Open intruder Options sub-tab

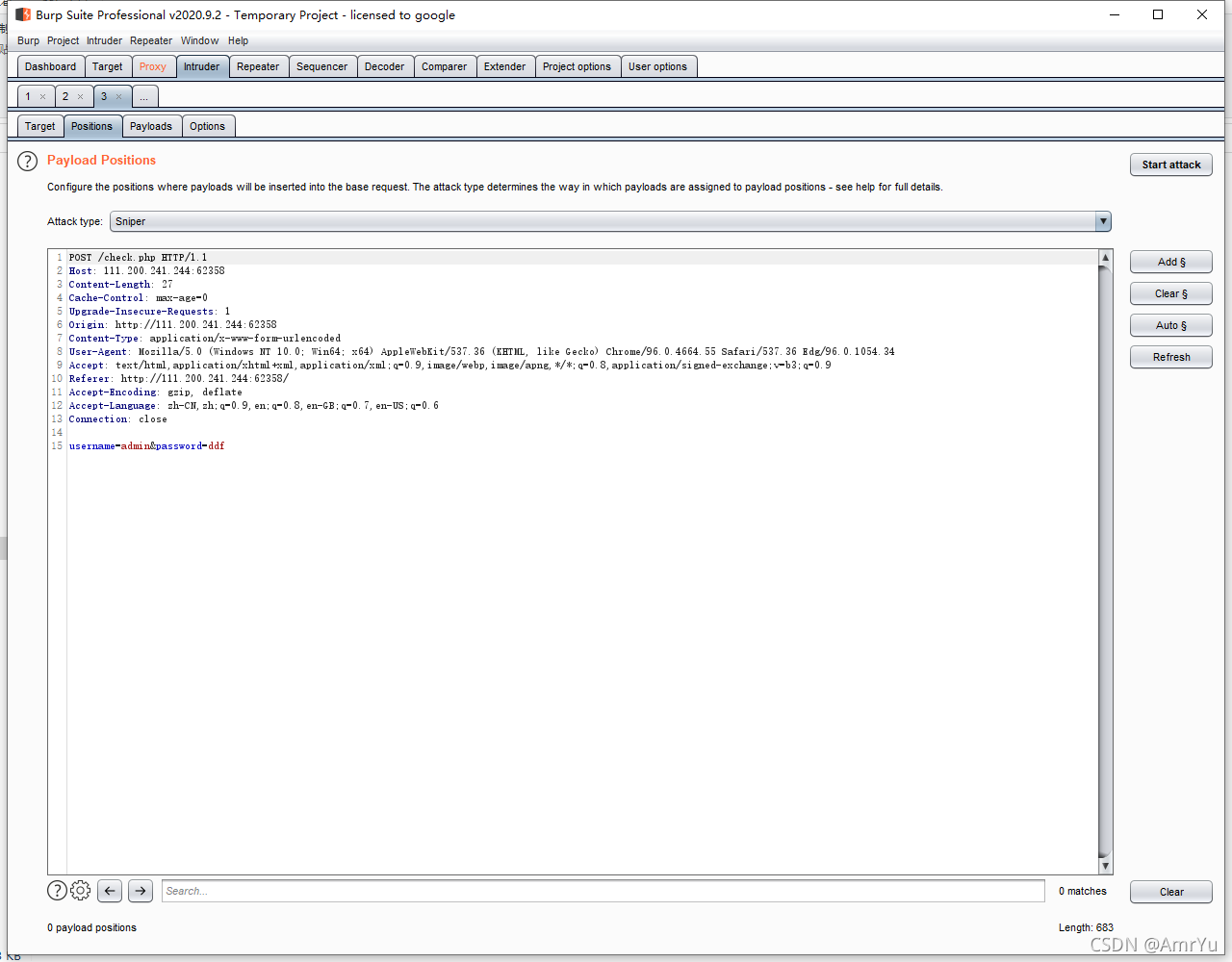207,126
